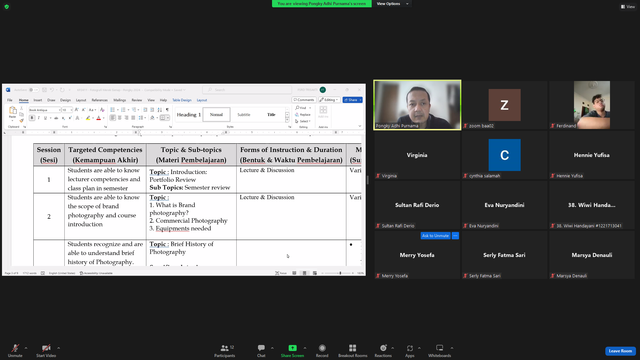Switch to the Review ribbon tab
The image size is (640, 360).
[137, 100]
